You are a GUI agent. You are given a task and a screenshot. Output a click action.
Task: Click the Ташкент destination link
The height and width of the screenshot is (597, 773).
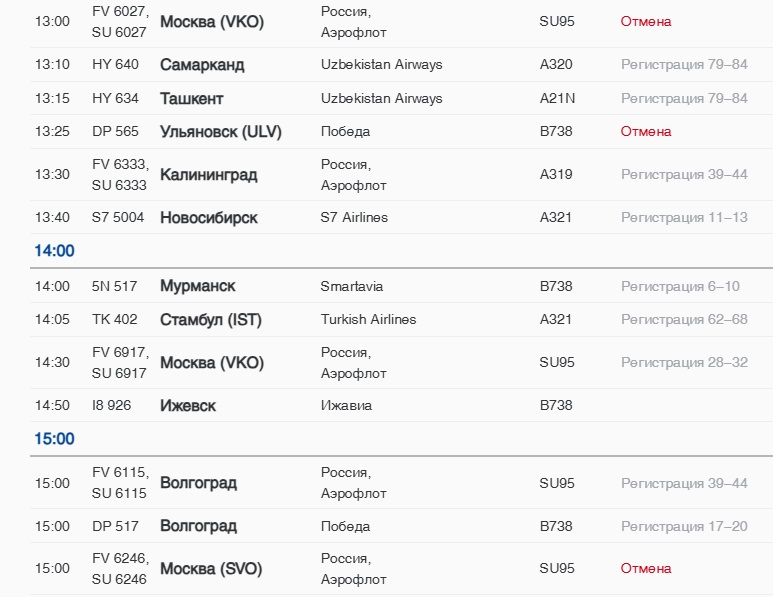(192, 99)
